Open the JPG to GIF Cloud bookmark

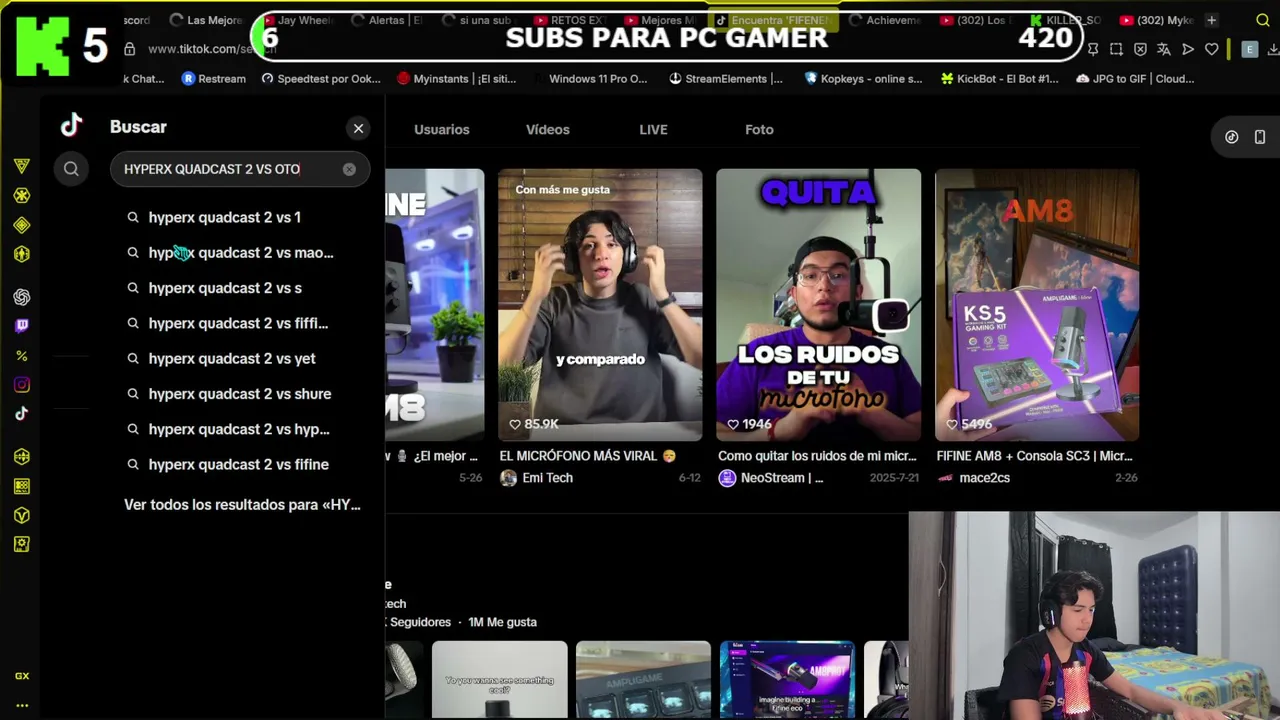(x=1135, y=79)
